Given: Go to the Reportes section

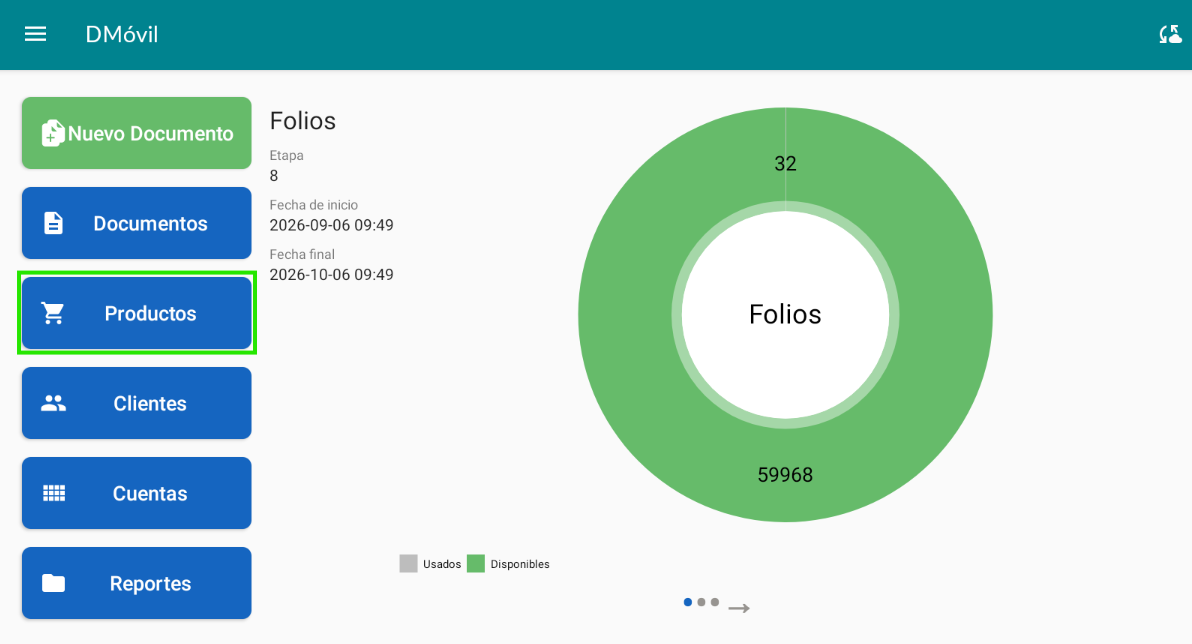Looking at the screenshot, I should coord(137,583).
